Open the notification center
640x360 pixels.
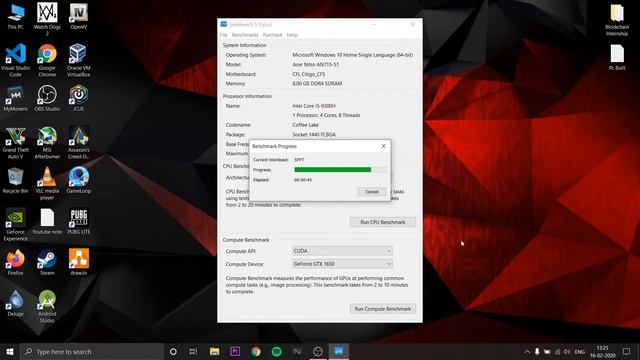point(627,351)
